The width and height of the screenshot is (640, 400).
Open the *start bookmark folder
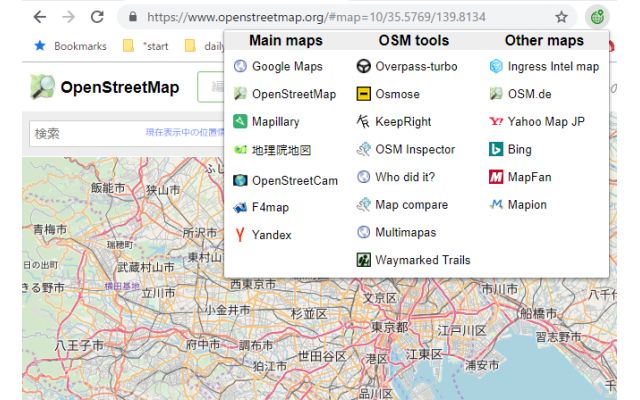coord(146,46)
